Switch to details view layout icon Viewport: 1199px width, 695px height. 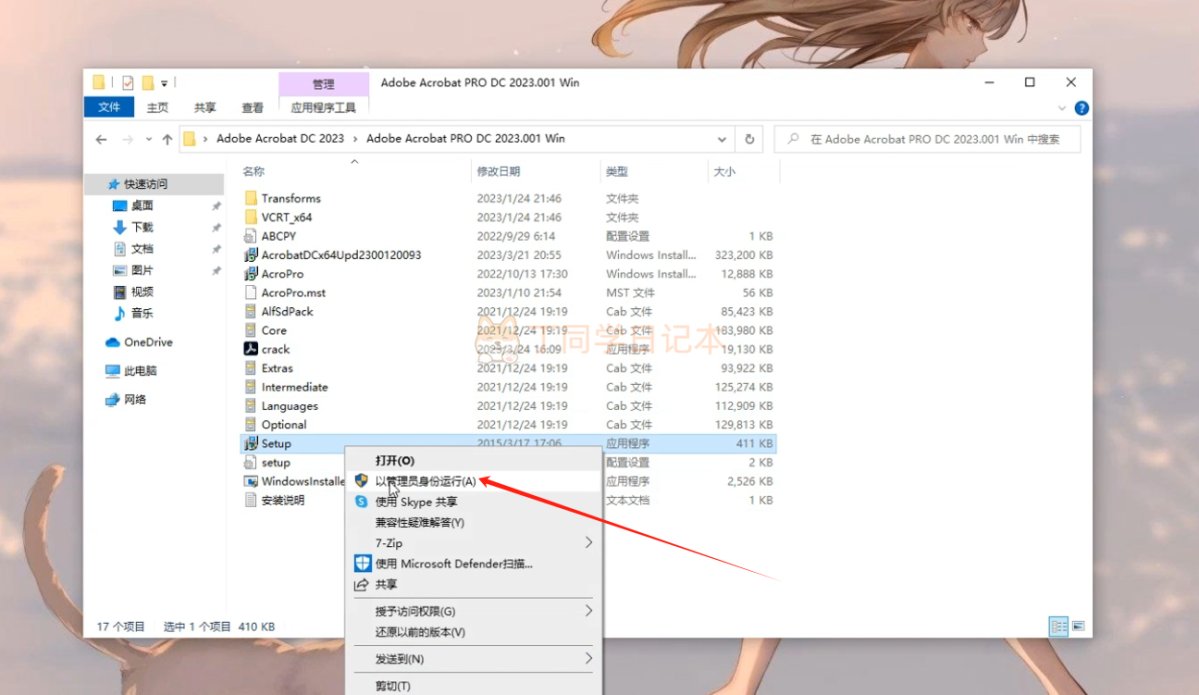[x=1058, y=626]
